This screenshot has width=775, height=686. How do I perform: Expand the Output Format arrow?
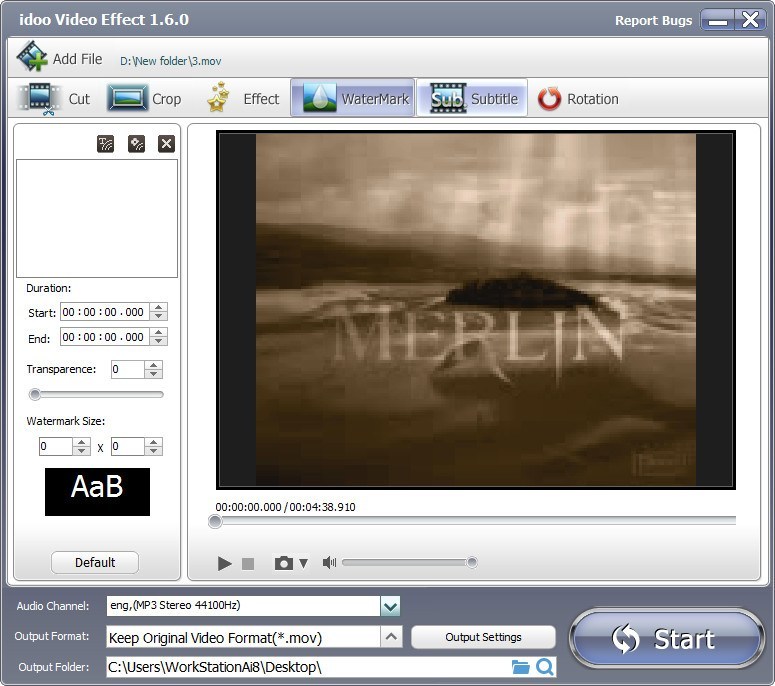pos(391,637)
